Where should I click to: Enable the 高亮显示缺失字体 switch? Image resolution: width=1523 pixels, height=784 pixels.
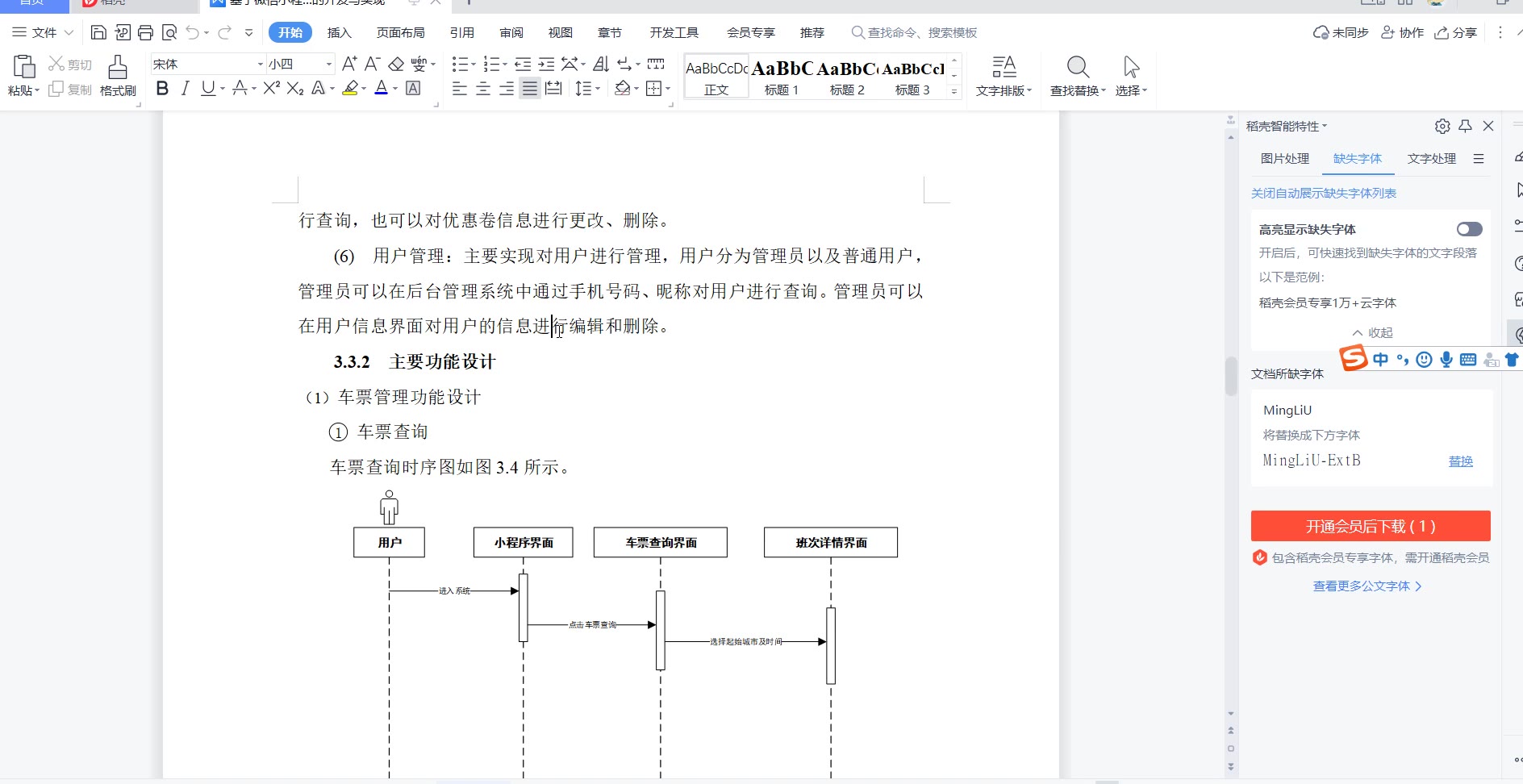(x=1469, y=229)
